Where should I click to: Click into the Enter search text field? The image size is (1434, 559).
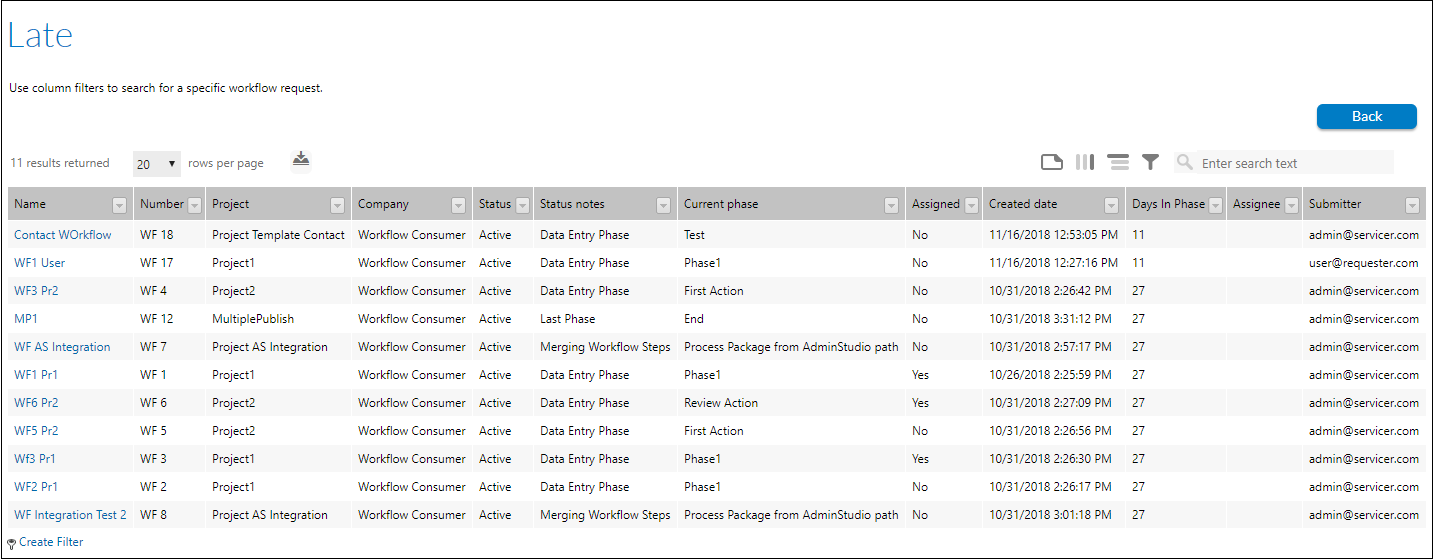(1295, 163)
